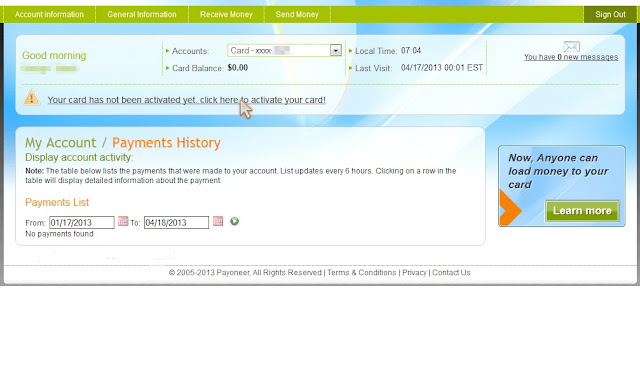
Task: Click the Last Visit date value
Action: pyautogui.click(x=442, y=68)
